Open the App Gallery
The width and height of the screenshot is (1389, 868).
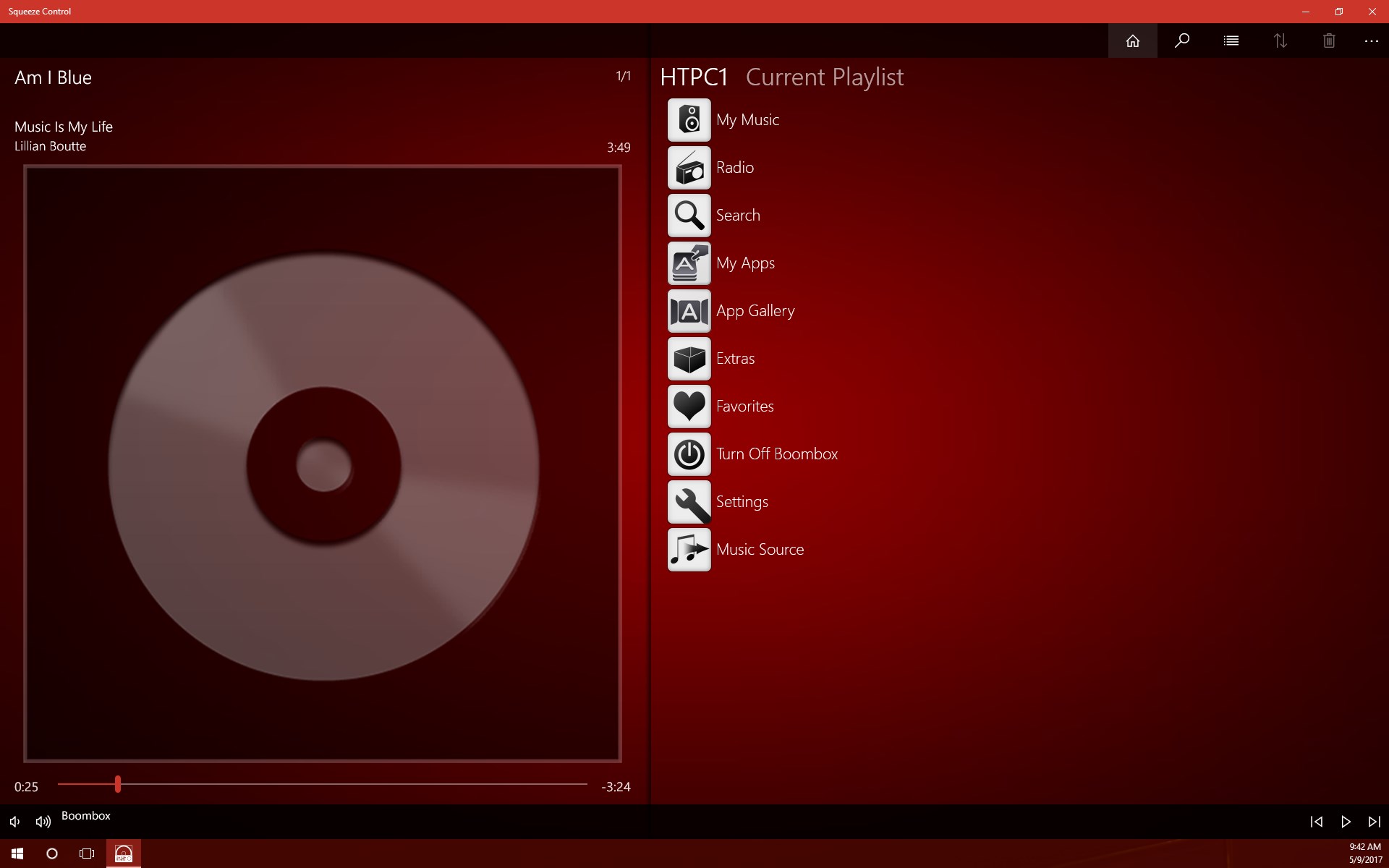tap(755, 310)
